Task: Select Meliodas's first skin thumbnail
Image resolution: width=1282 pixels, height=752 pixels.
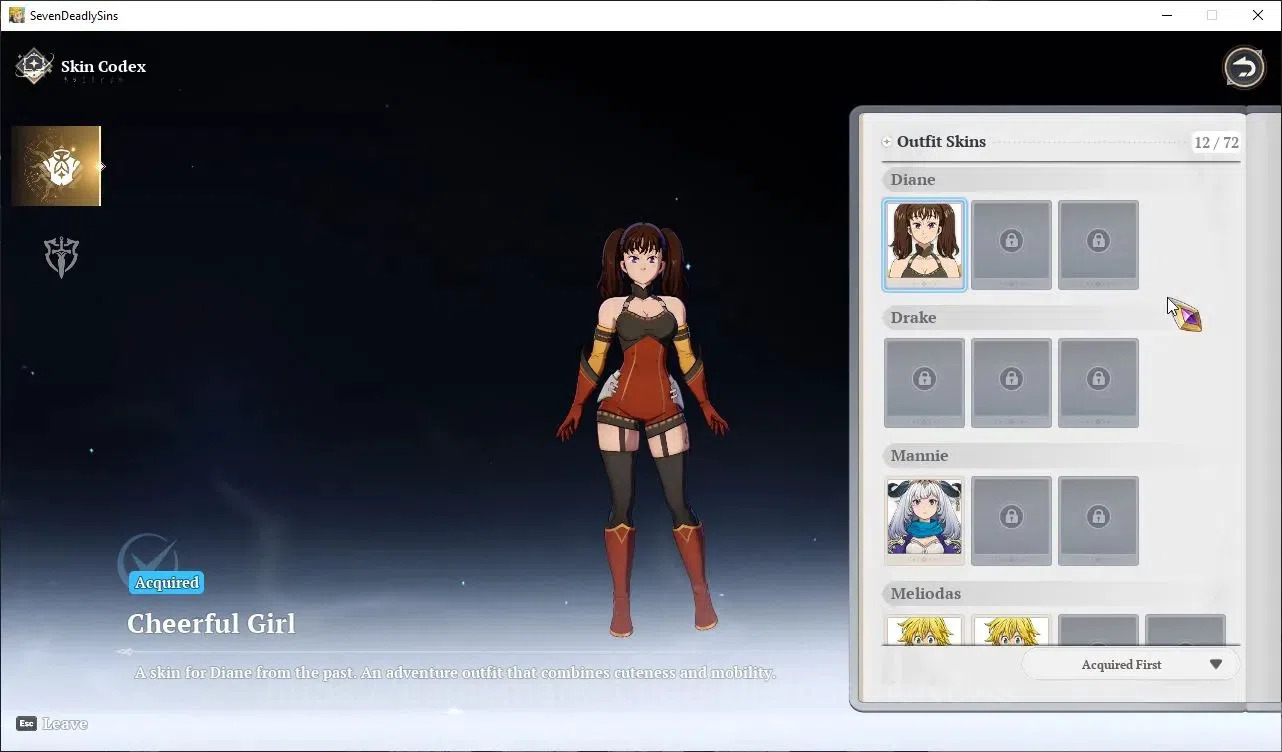Action: click(924, 630)
